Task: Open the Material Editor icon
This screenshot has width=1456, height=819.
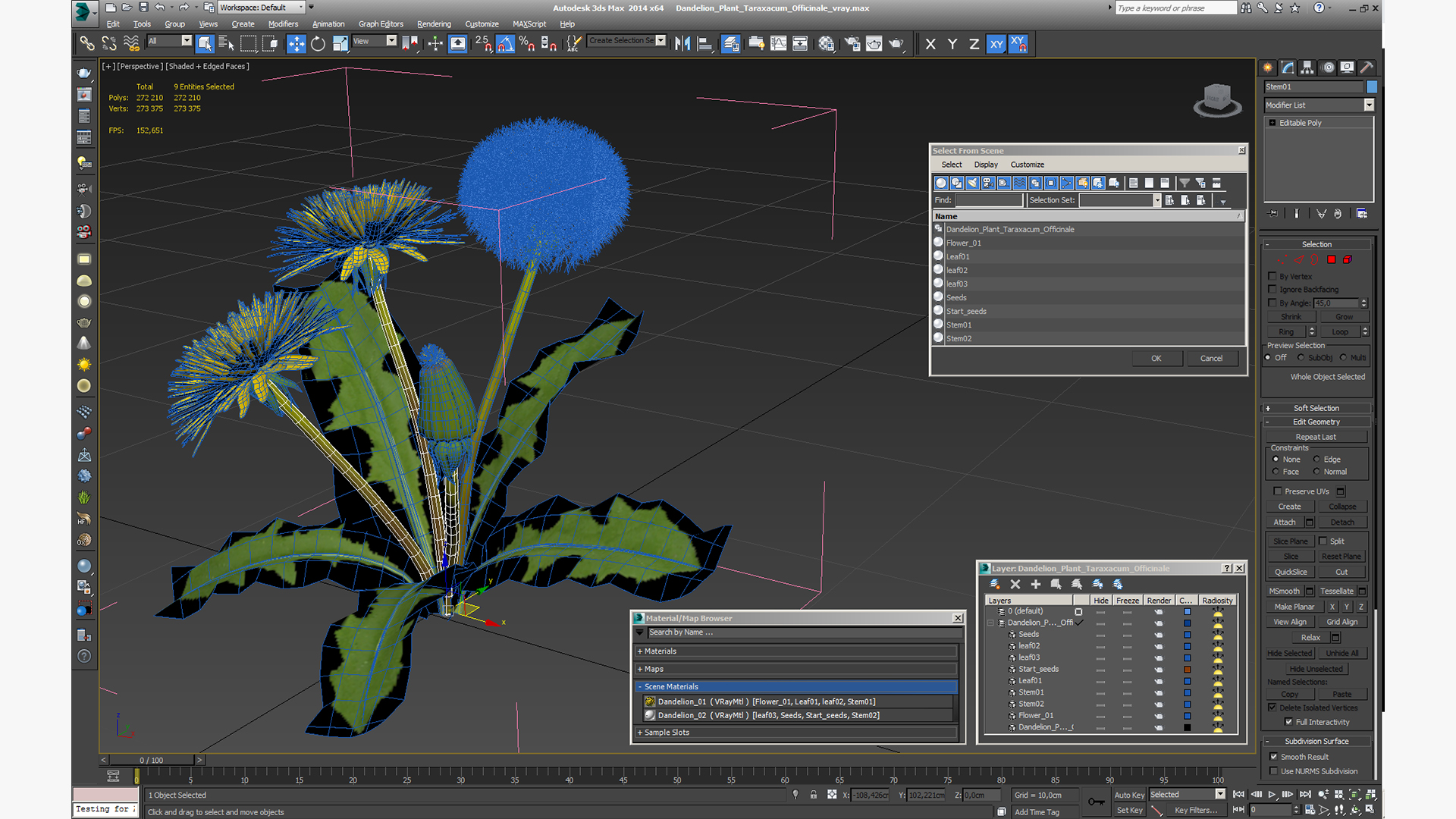Action: pyautogui.click(x=827, y=44)
